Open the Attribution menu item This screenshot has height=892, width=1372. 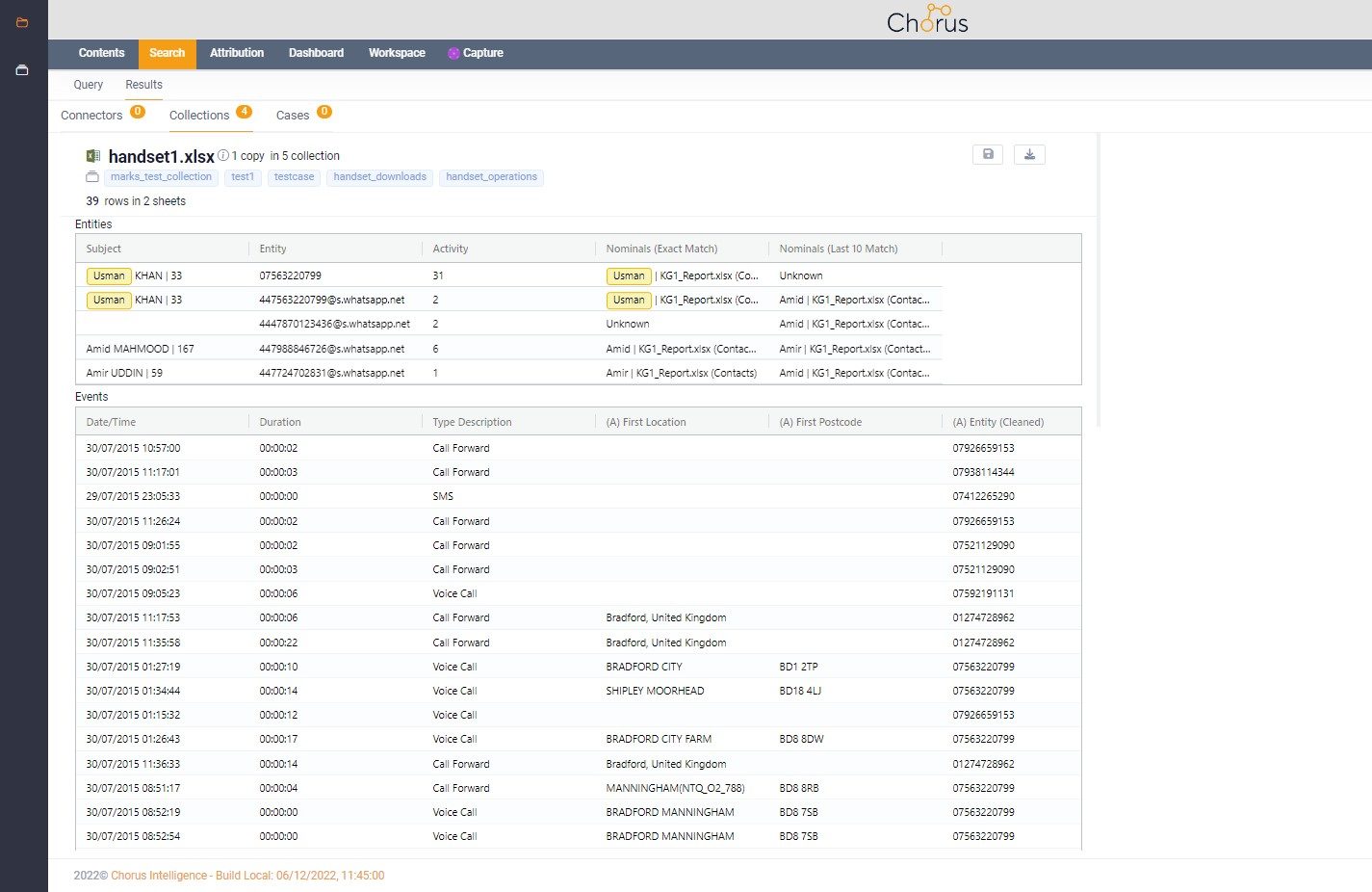pyautogui.click(x=237, y=53)
